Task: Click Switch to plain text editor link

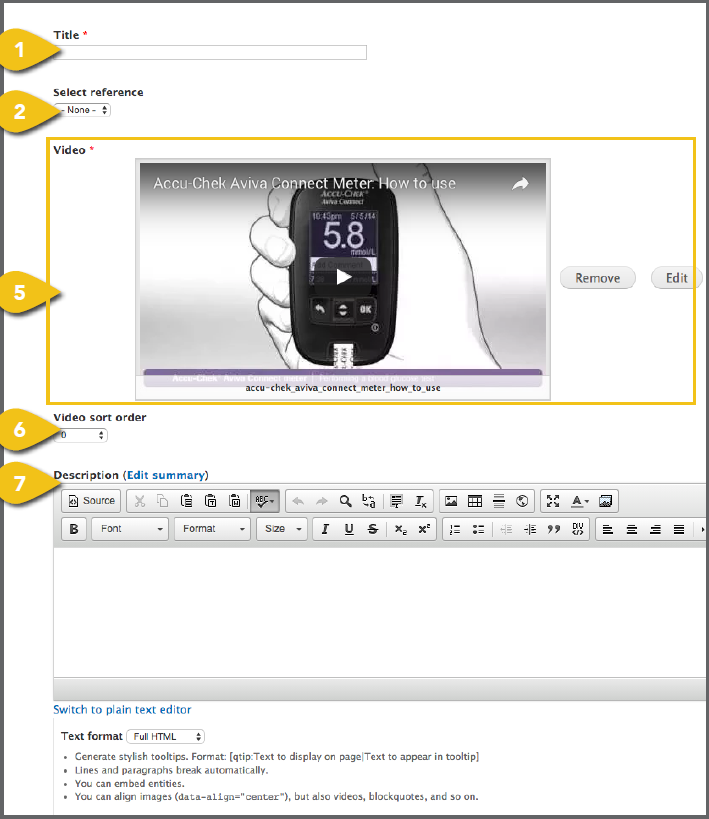Action: pyautogui.click(x=122, y=710)
